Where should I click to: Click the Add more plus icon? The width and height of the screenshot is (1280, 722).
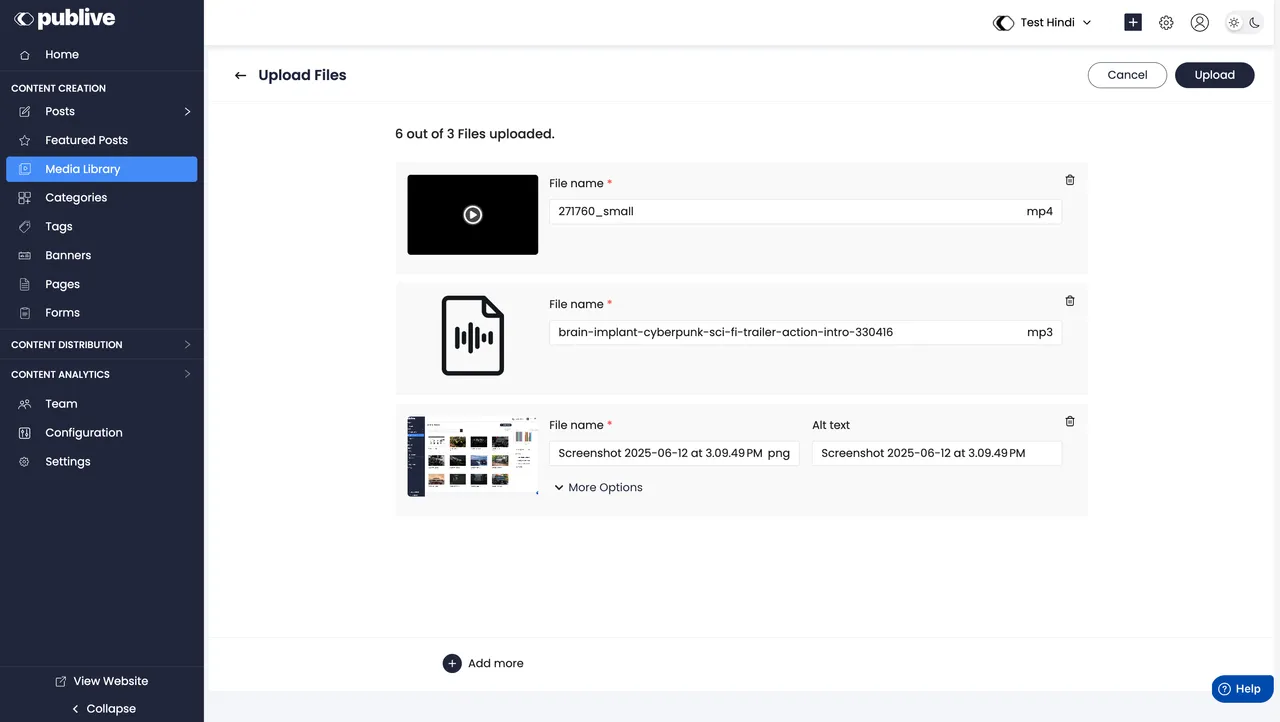pos(452,663)
